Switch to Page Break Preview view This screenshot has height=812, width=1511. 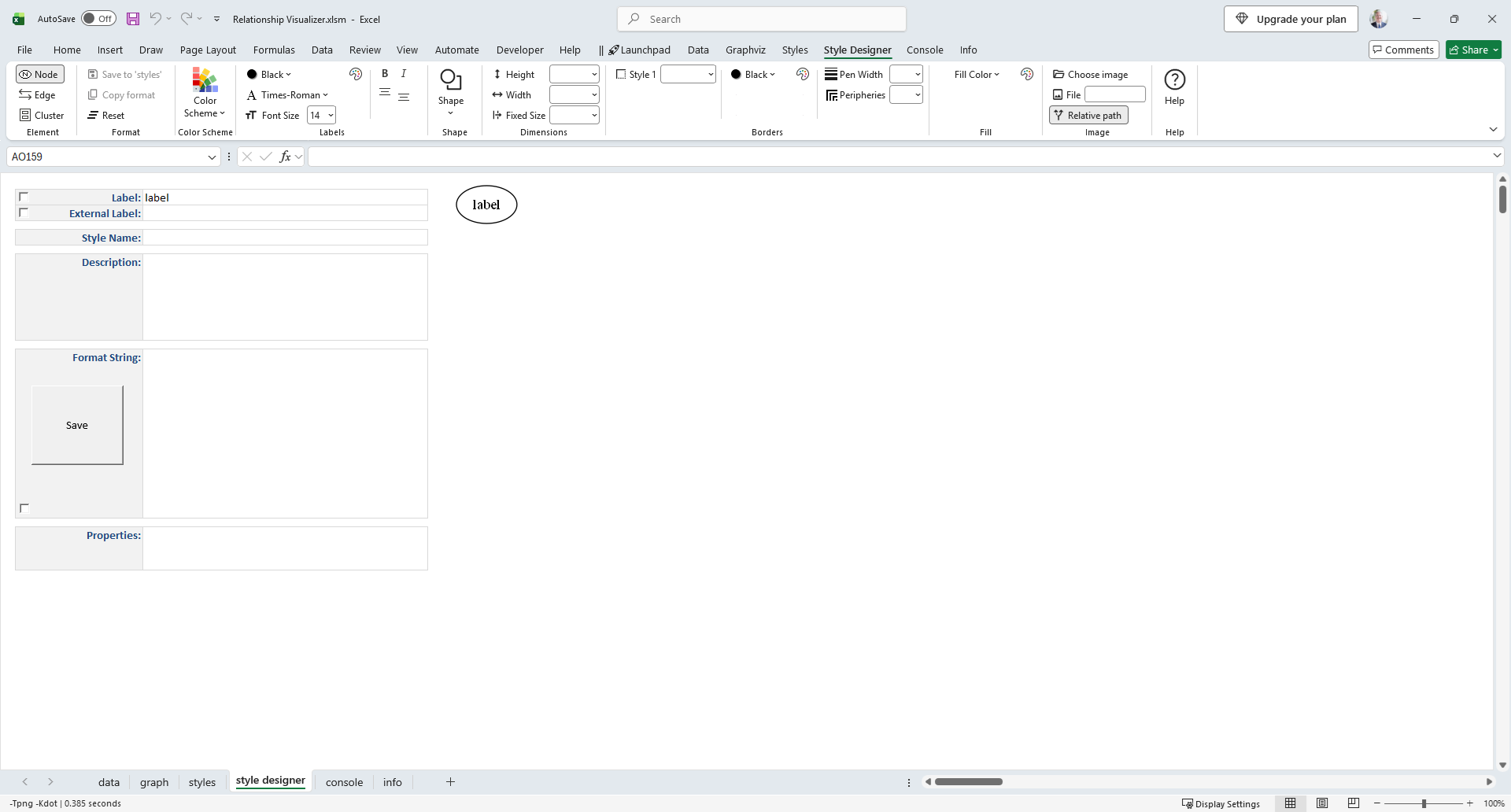1354,803
